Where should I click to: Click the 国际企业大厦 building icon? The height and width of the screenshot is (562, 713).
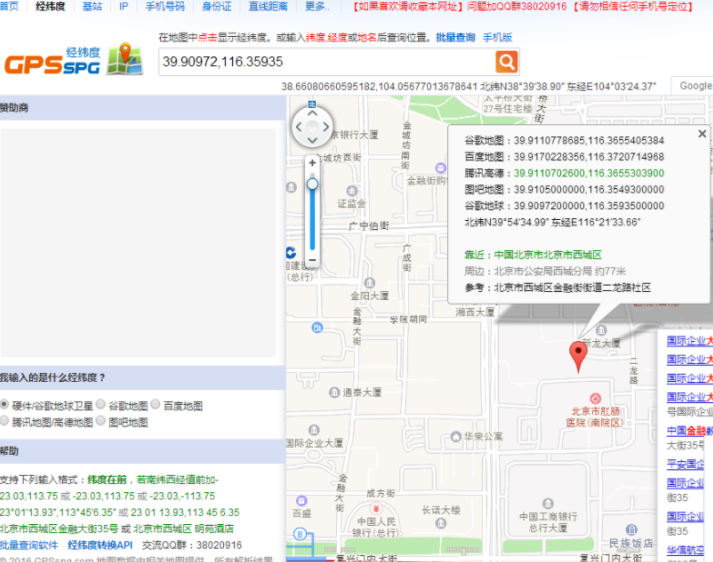pos(314,430)
